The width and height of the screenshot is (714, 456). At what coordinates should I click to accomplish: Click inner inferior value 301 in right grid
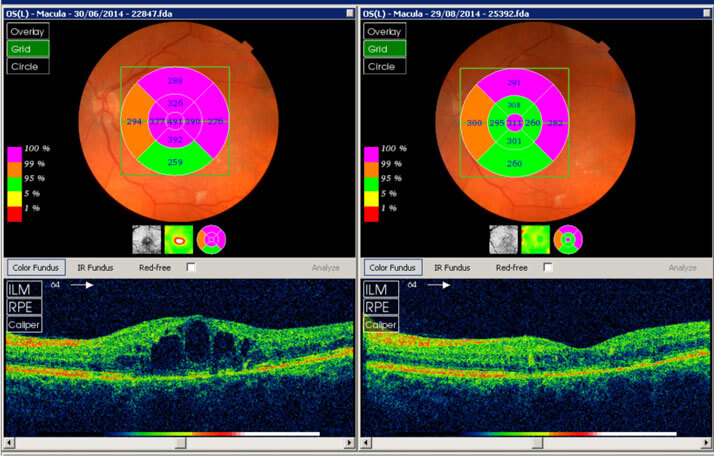[514, 141]
